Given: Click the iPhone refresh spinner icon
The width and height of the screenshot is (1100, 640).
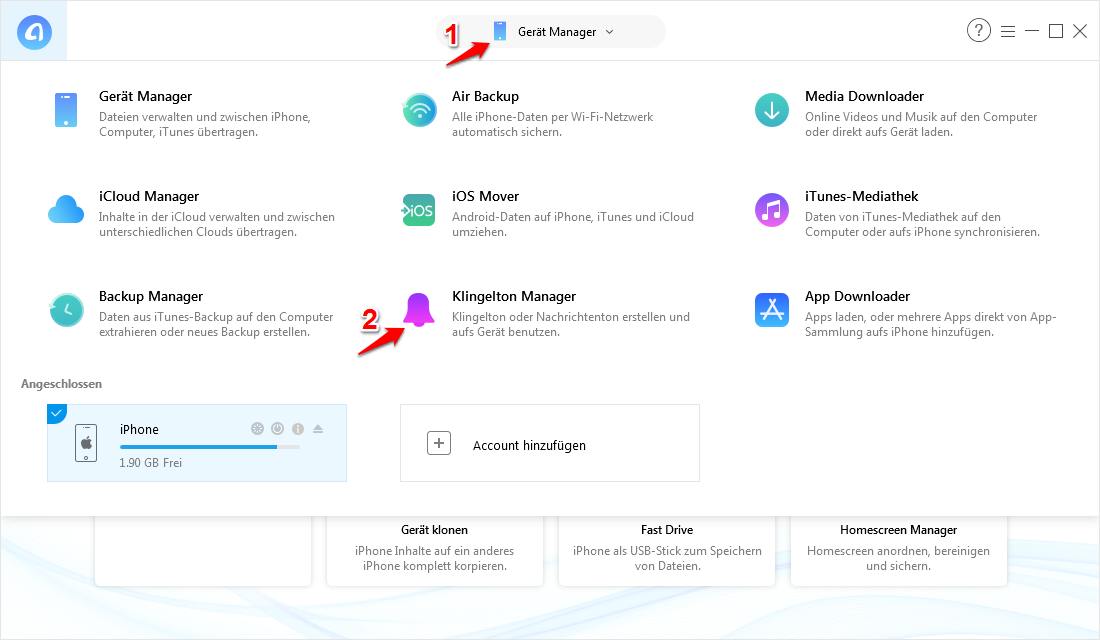Looking at the screenshot, I should tap(257, 429).
